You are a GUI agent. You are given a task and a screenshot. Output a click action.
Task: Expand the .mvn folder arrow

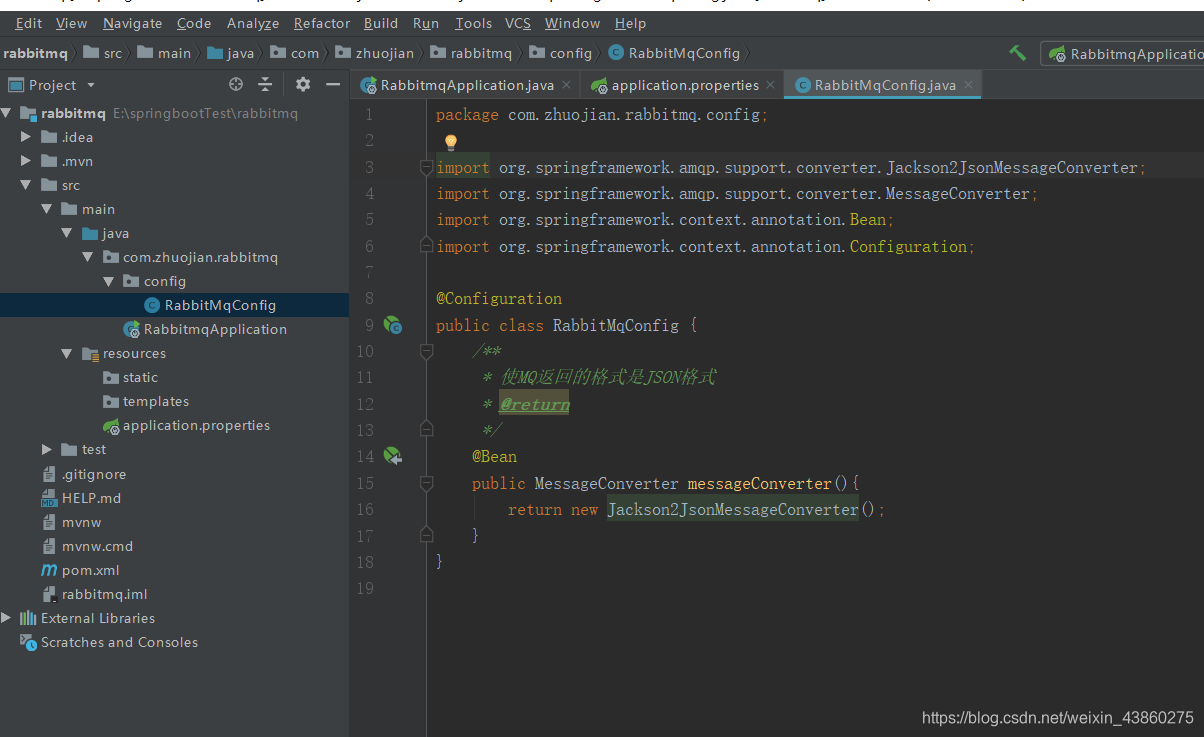coord(27,161)
